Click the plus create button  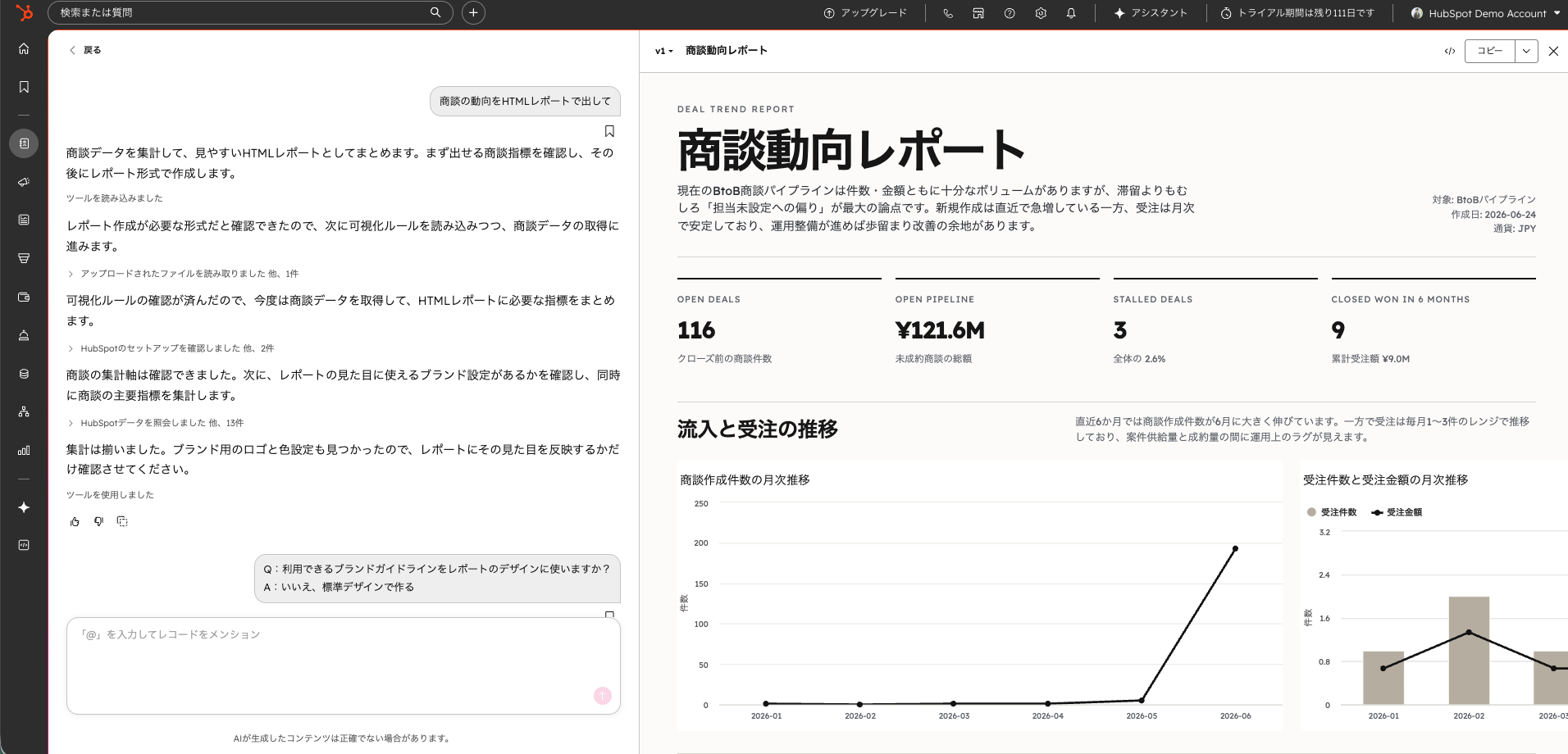(473, 12)
